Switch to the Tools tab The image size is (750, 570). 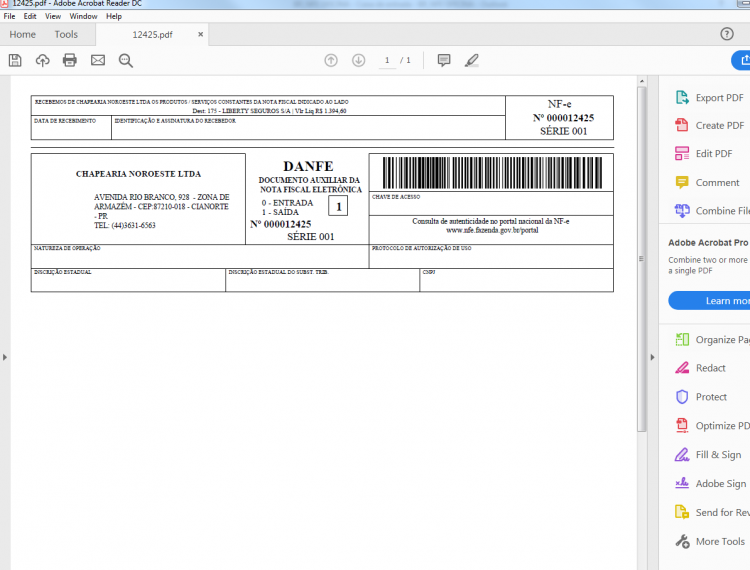coord(66,34)
